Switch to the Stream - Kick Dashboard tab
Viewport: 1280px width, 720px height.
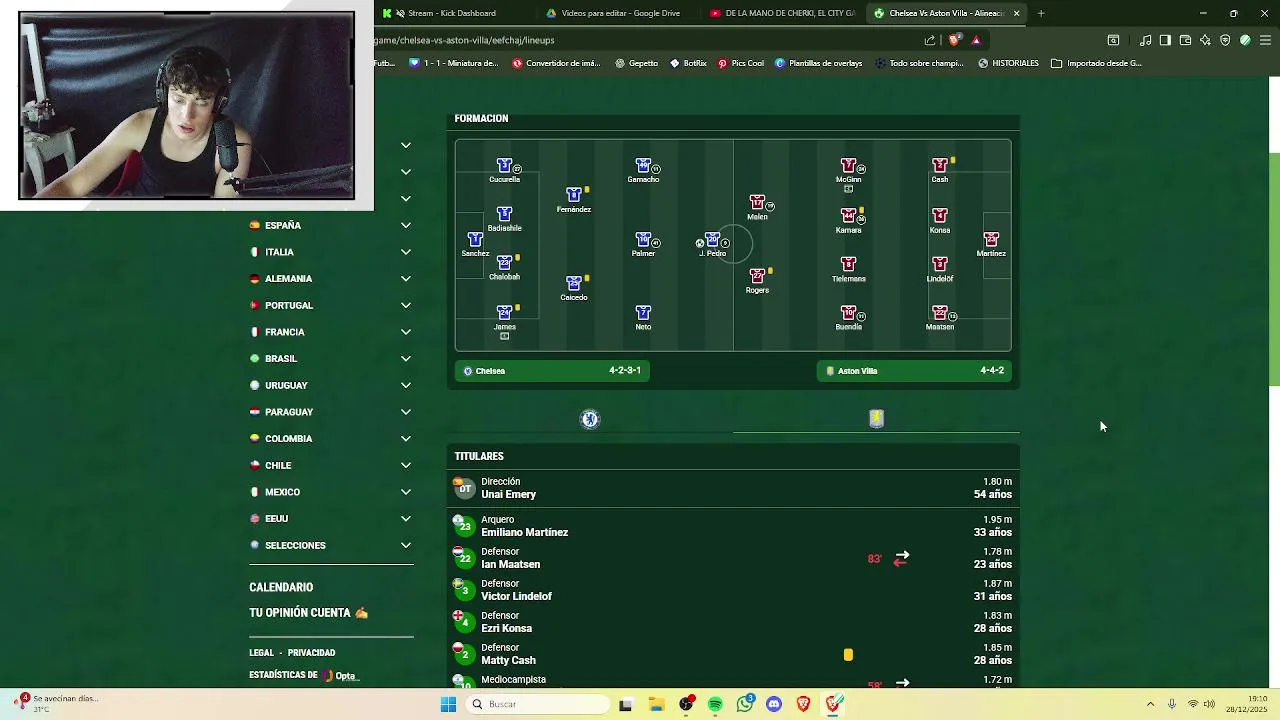[453, 13]
